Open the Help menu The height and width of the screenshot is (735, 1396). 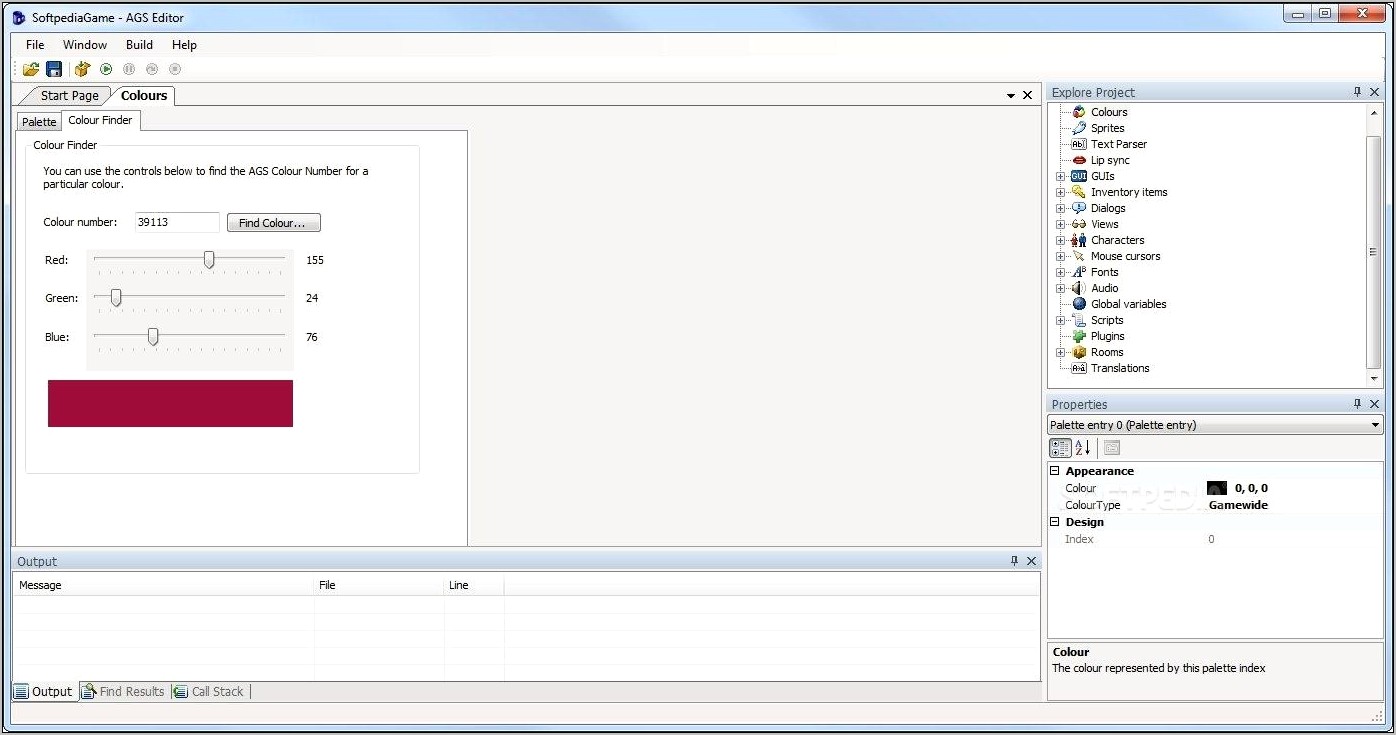pos(184,45)
